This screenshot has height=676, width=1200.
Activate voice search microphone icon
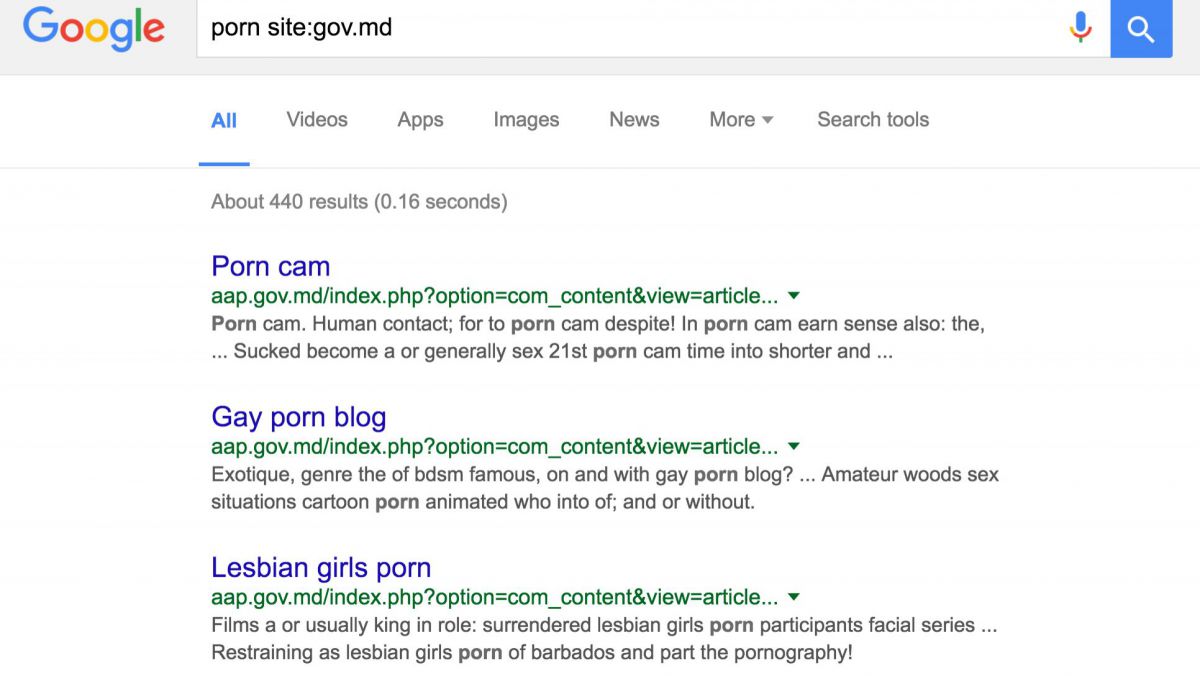[1080, 27]
